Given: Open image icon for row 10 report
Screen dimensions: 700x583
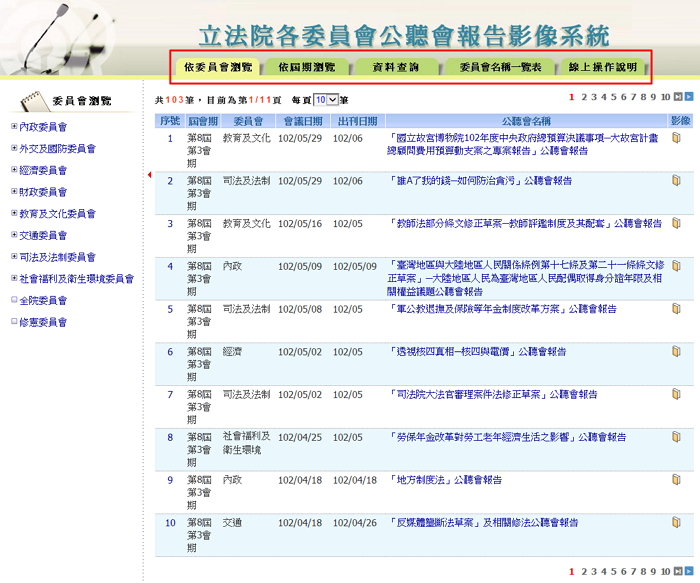Looking at the screenshot, I should click(x=676, y=522).
